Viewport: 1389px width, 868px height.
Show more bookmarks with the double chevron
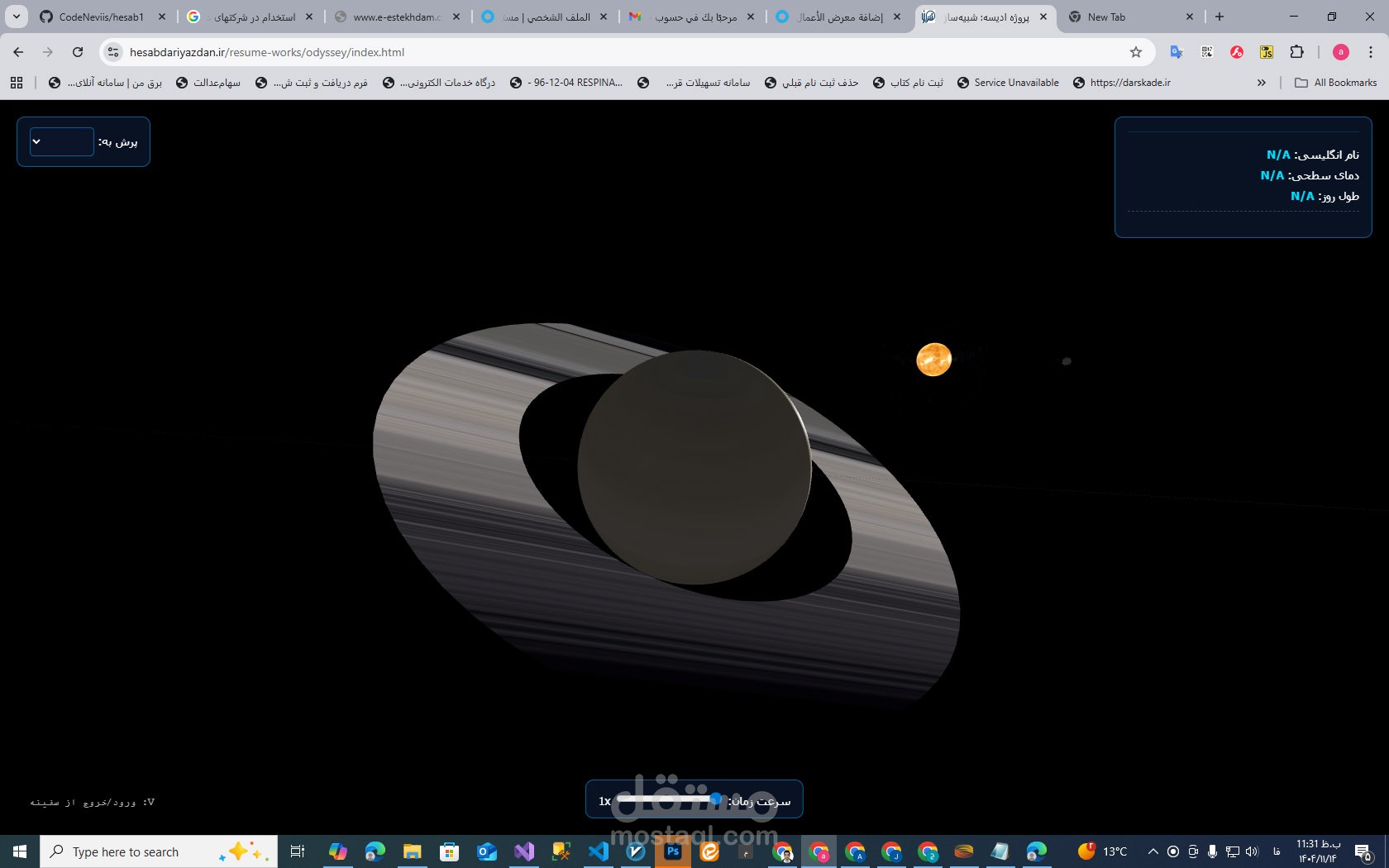tap(1261, 83)
